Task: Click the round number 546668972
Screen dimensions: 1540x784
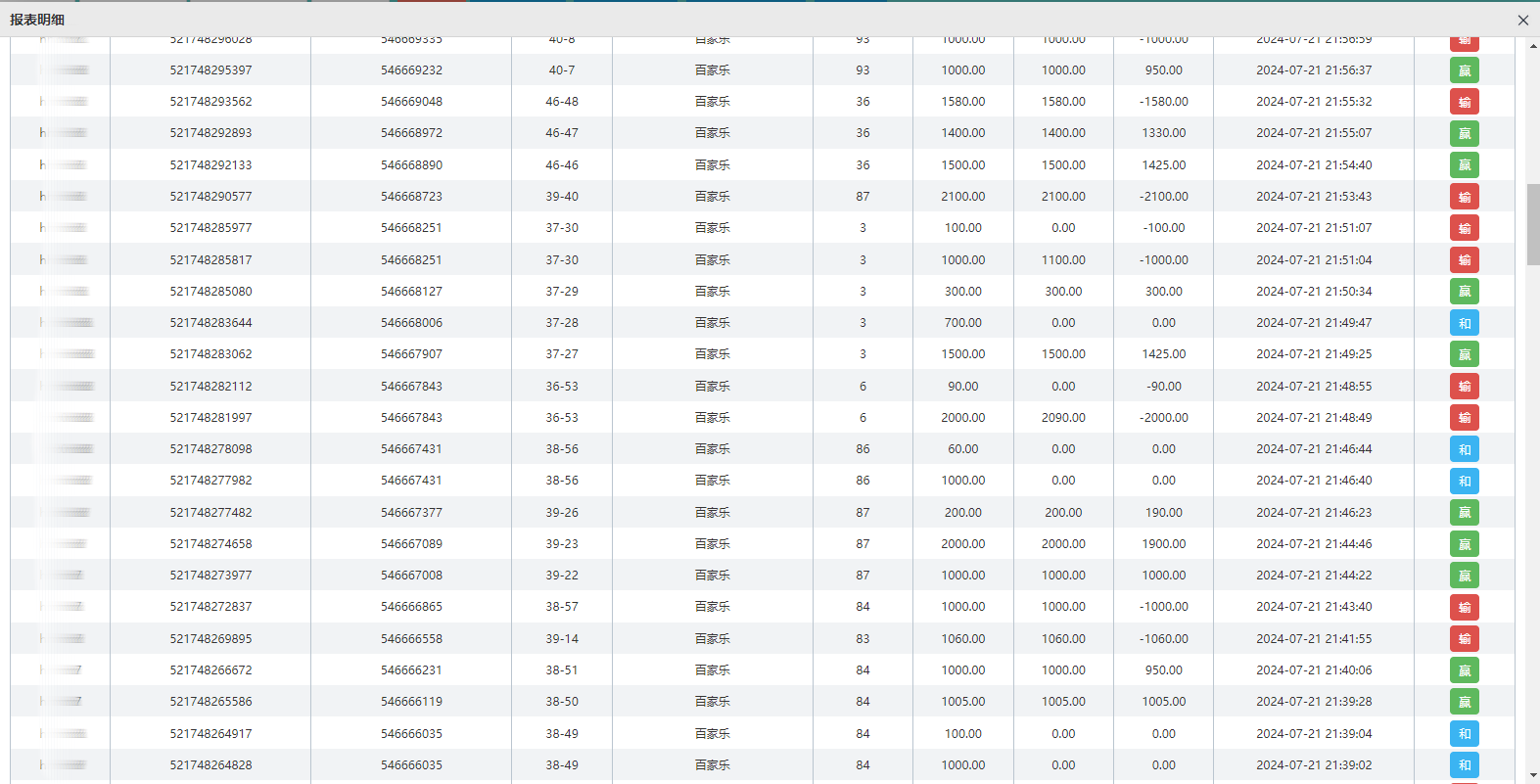Action: coord(411,133)
